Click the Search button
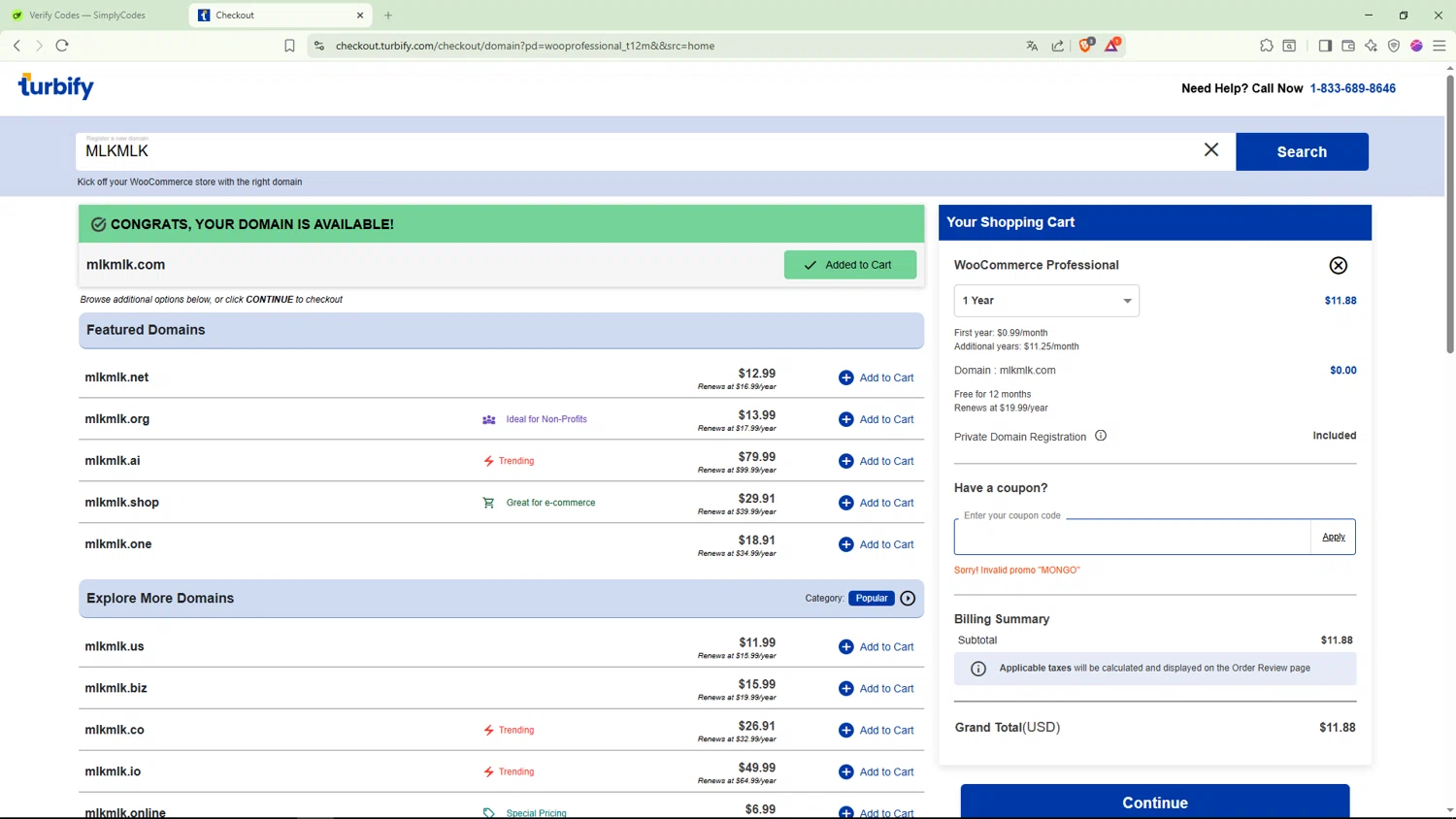 tap(1302, 151)
